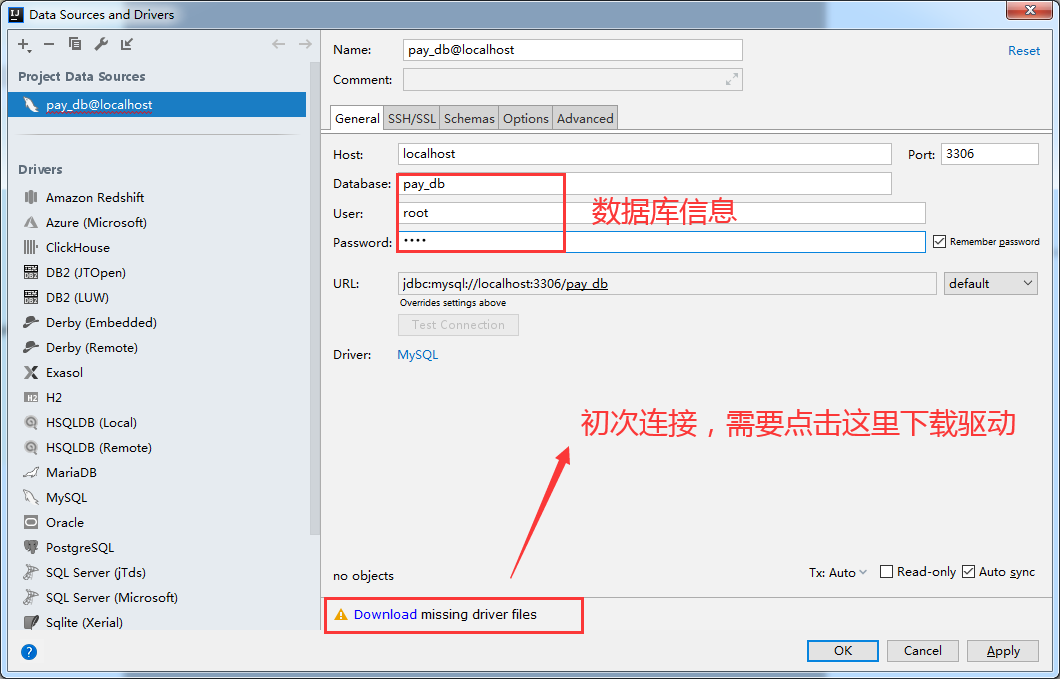The height and width of the screenshot is (679, 1060).
Task: Select pay_db@localhost in Project Data Sources
Action: coord(157,105)
